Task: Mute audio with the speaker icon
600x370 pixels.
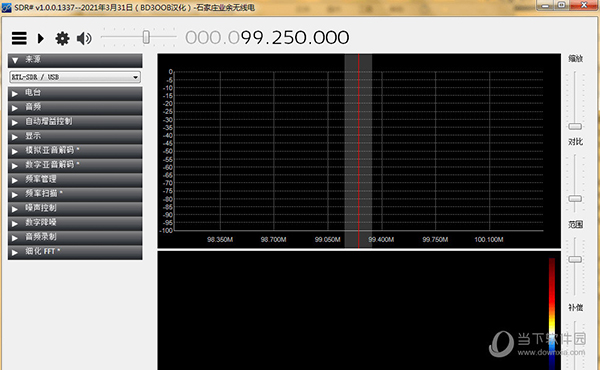Action: (84, 38)
